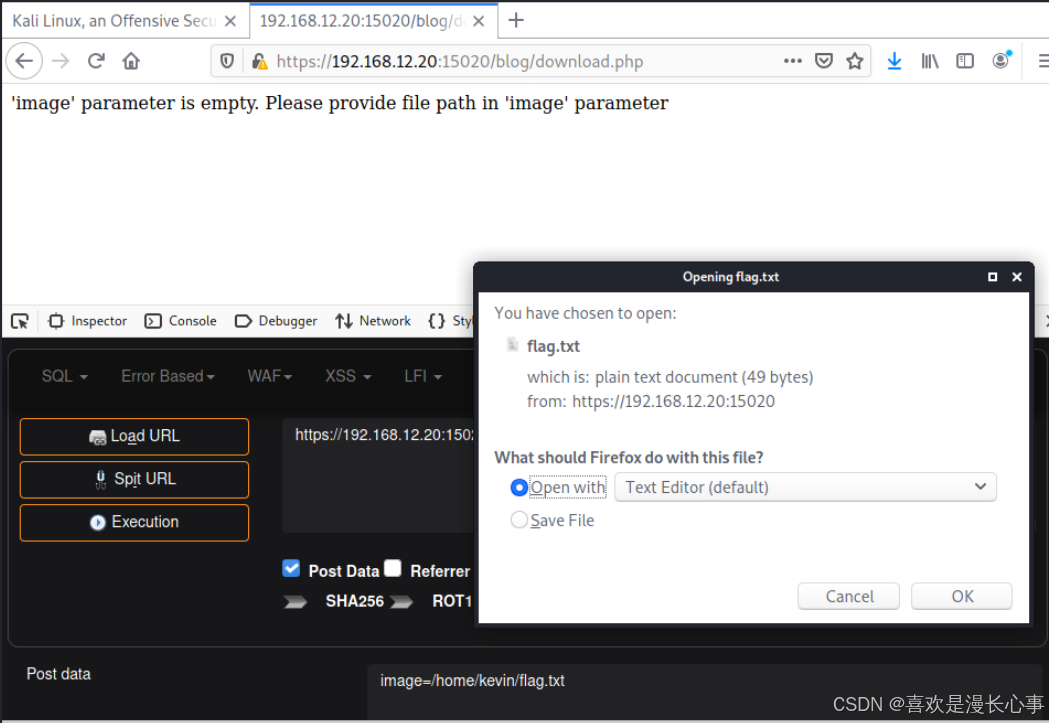This screenshot has width=1049, height=723.
Task: Click the insecure connection padlock icon
Action: tap(260, 62)
